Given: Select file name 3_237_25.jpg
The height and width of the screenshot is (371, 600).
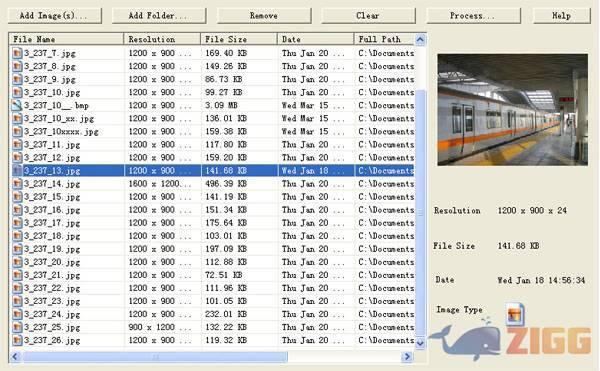Looking at the screenshot, I should [52, 327].
